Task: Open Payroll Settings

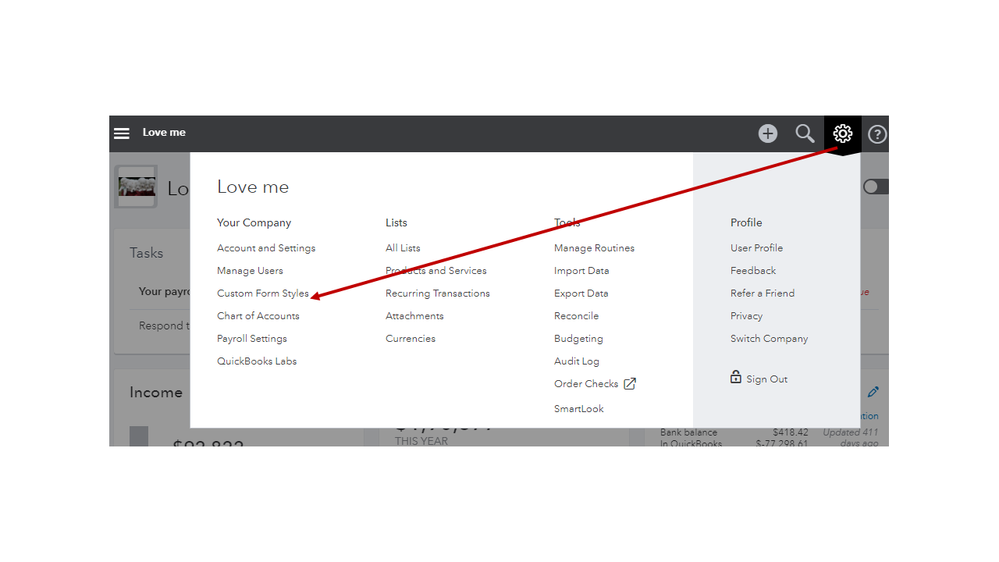Action: coord(252,338)
